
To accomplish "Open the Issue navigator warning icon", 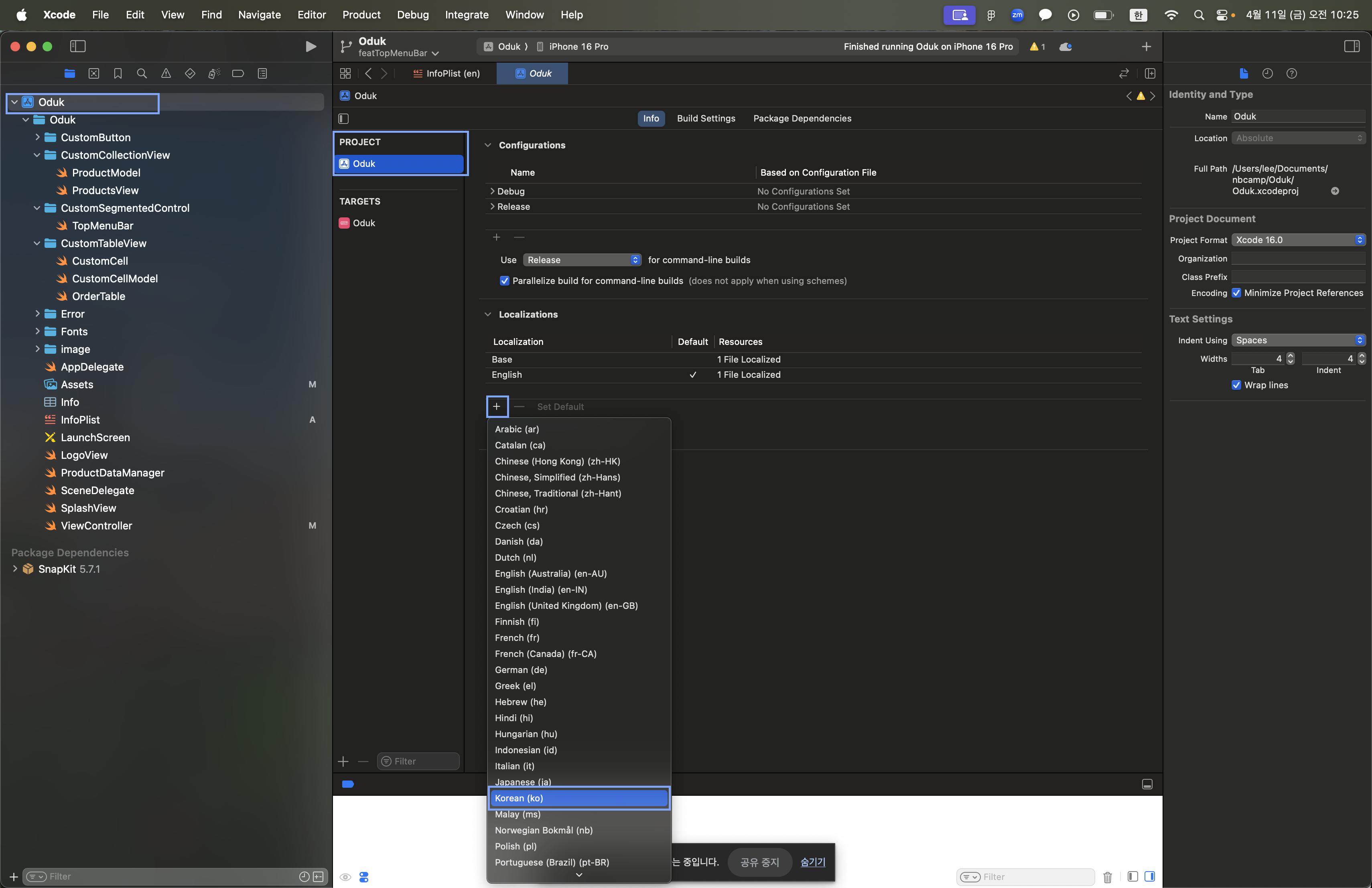I will (166, 73).
